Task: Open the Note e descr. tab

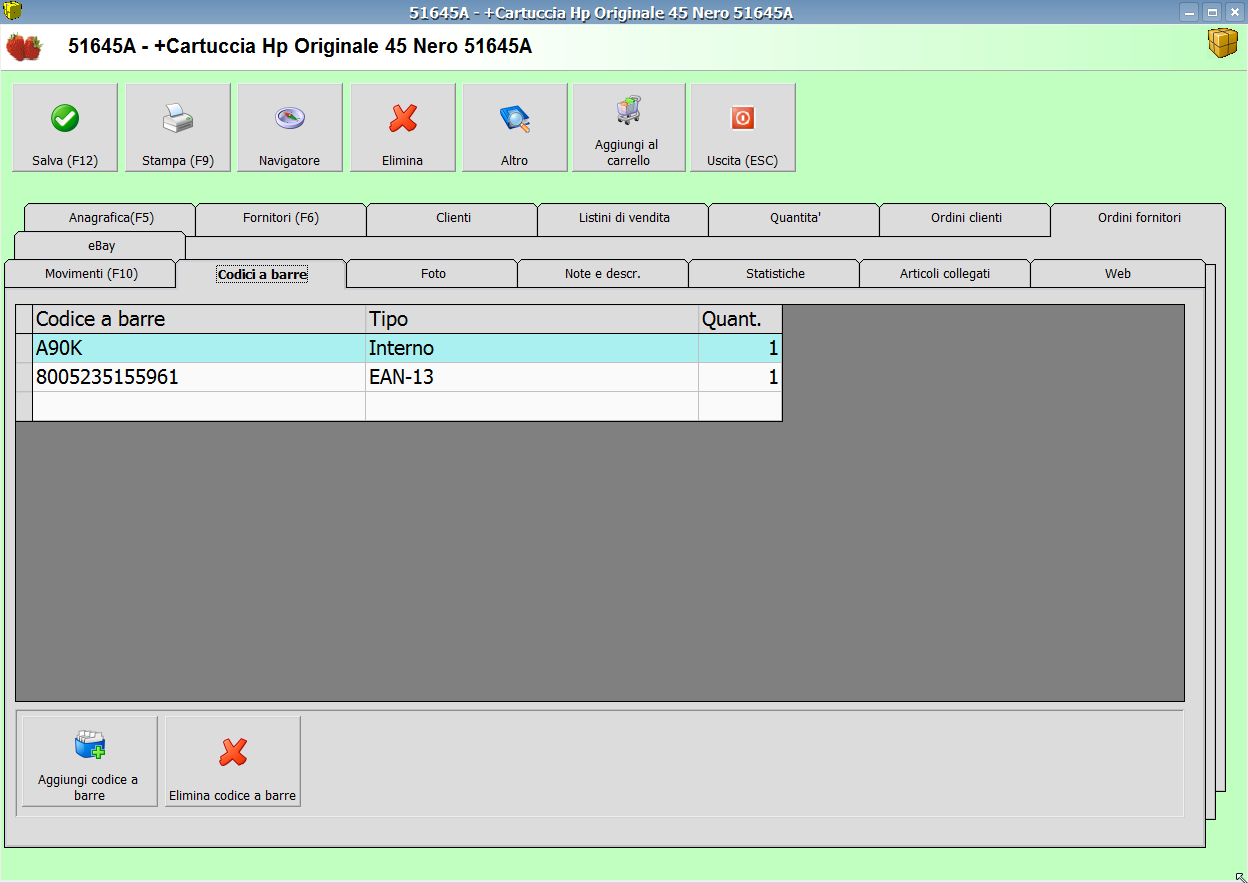Action: (603, 274)
